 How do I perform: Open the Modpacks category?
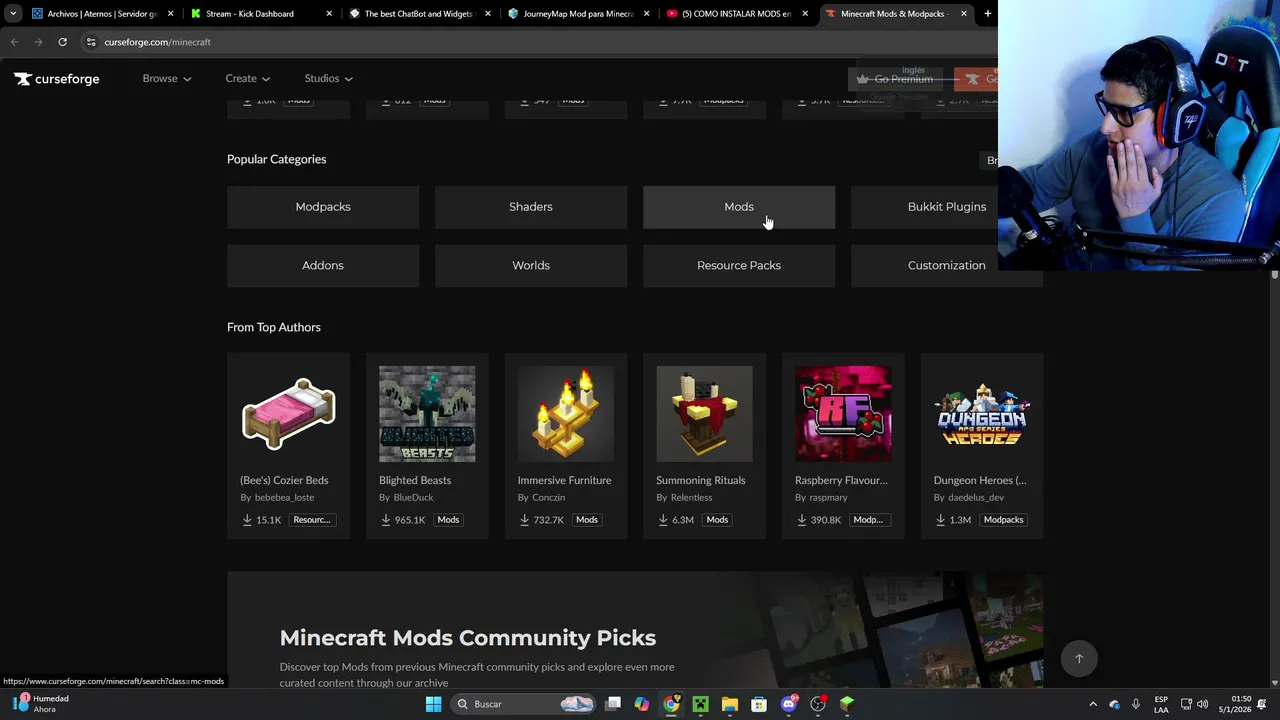pos(323,207)
